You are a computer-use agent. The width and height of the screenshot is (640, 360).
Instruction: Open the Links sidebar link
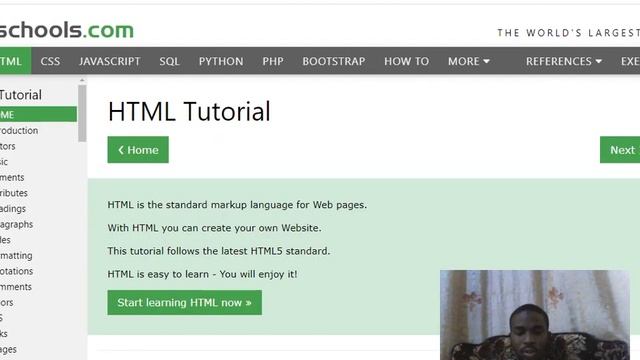(4, 334)
